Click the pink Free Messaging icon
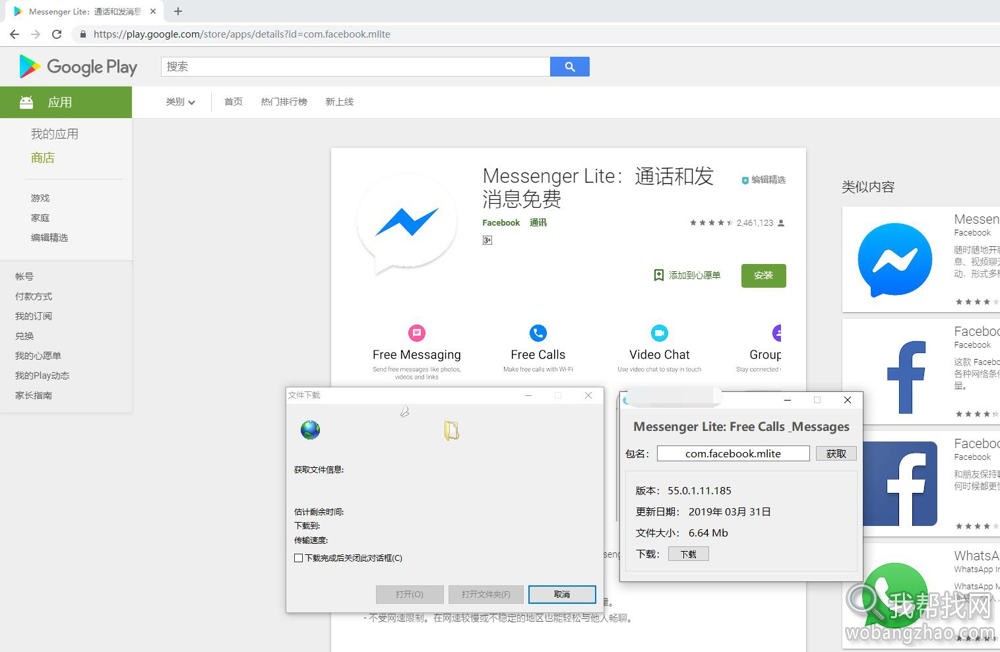Image resolution: width=1000 pixels, height=652 pixels. (416, 333)
